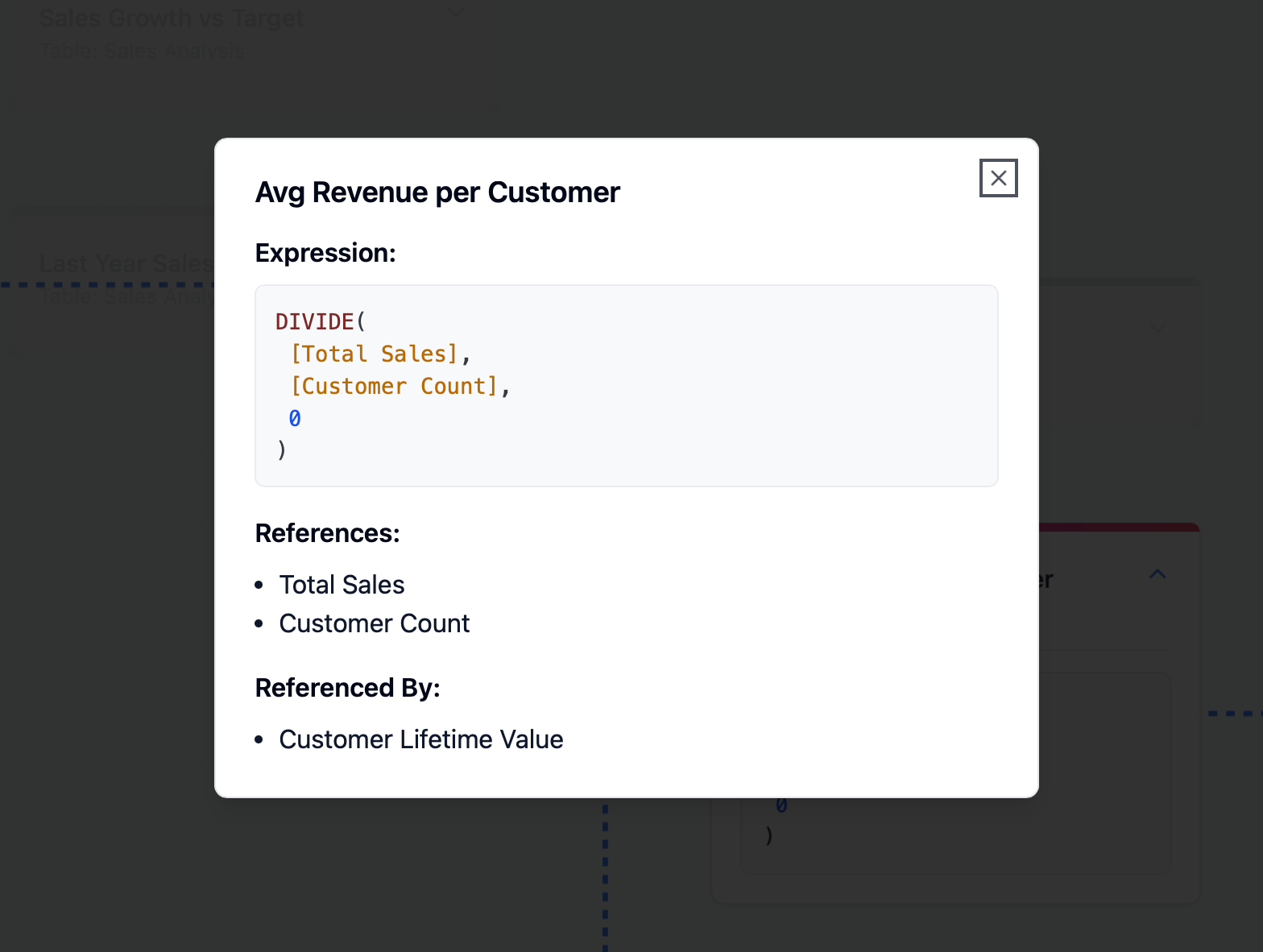Click the blue 0 fallback value in expression
The width and height of the screenshot is (1263, 952).
coord(295,418)
